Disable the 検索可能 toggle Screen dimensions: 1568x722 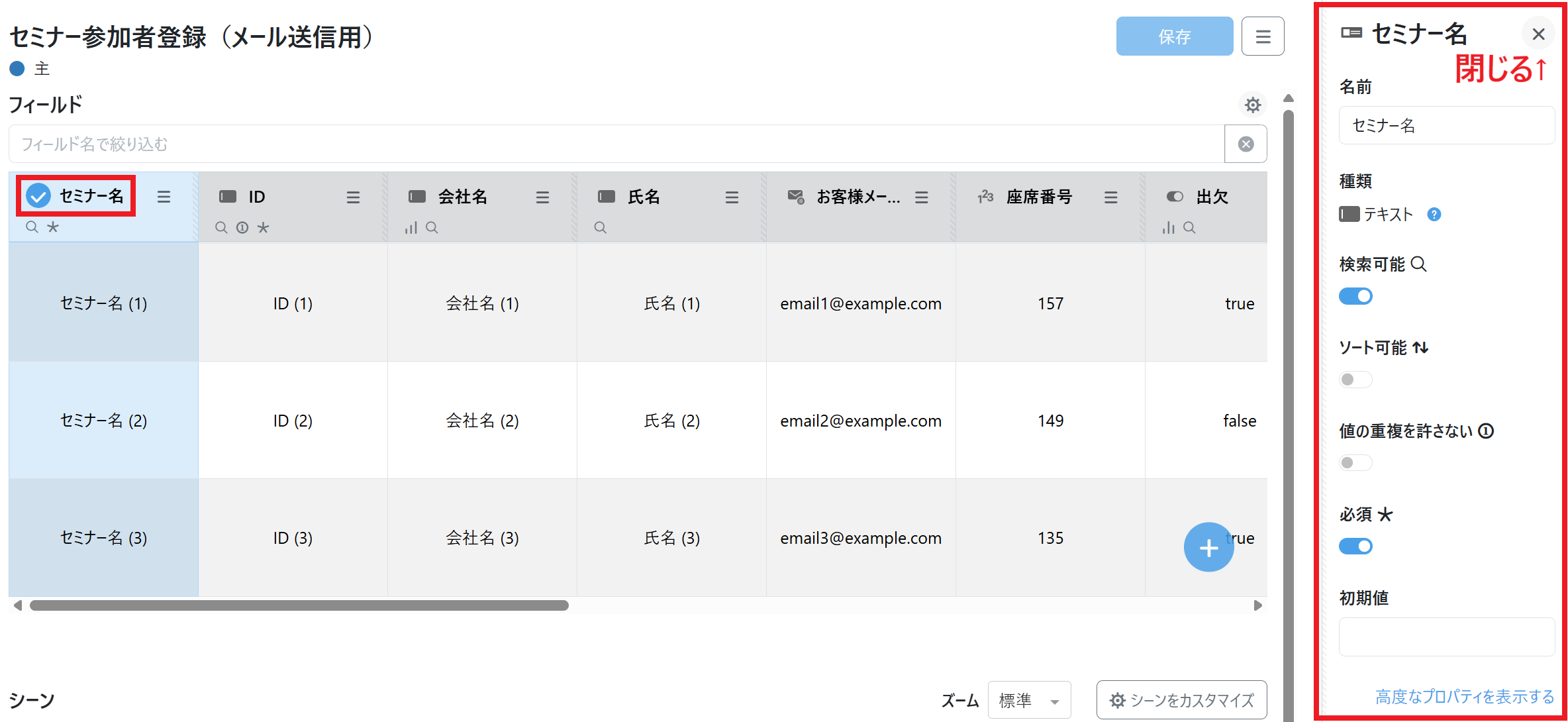pyautogui.click(x=1355, y=296)
